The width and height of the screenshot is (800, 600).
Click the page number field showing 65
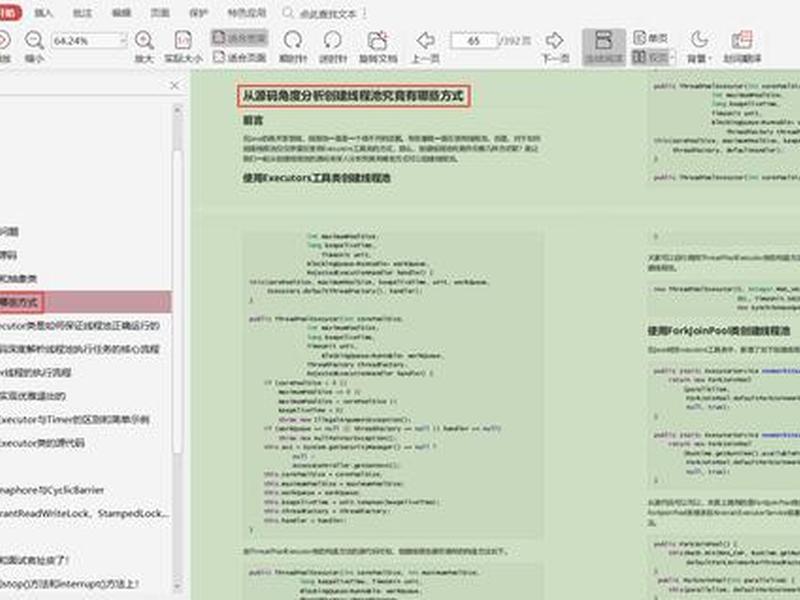(x=473, y=40)
